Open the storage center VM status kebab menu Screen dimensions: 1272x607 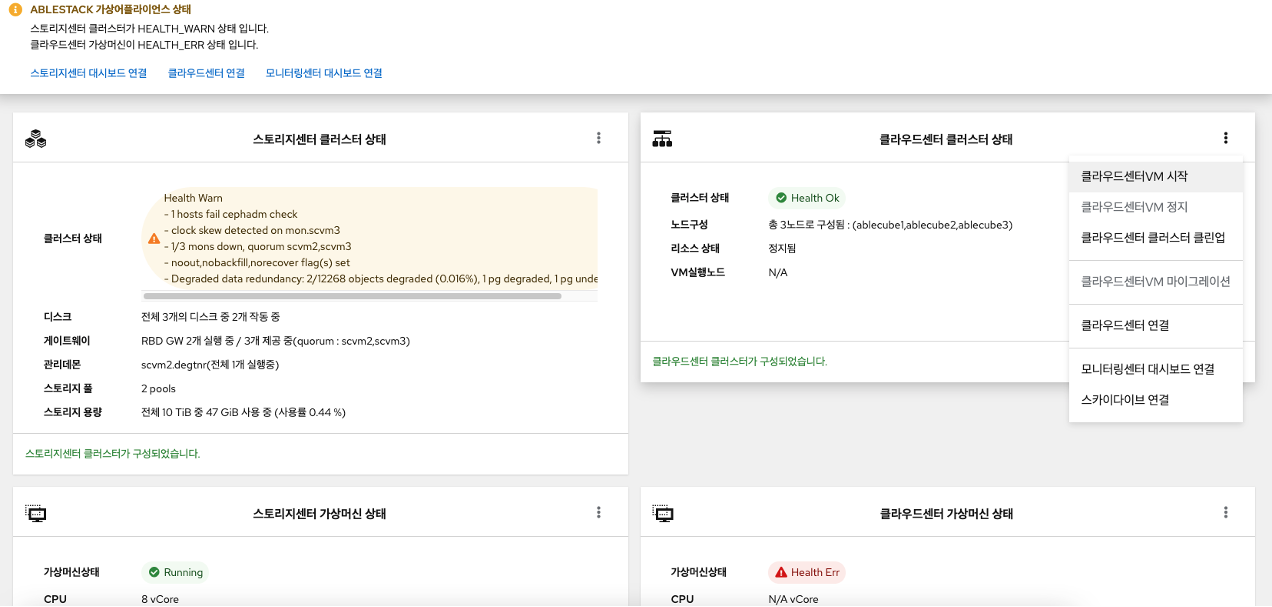598,512
